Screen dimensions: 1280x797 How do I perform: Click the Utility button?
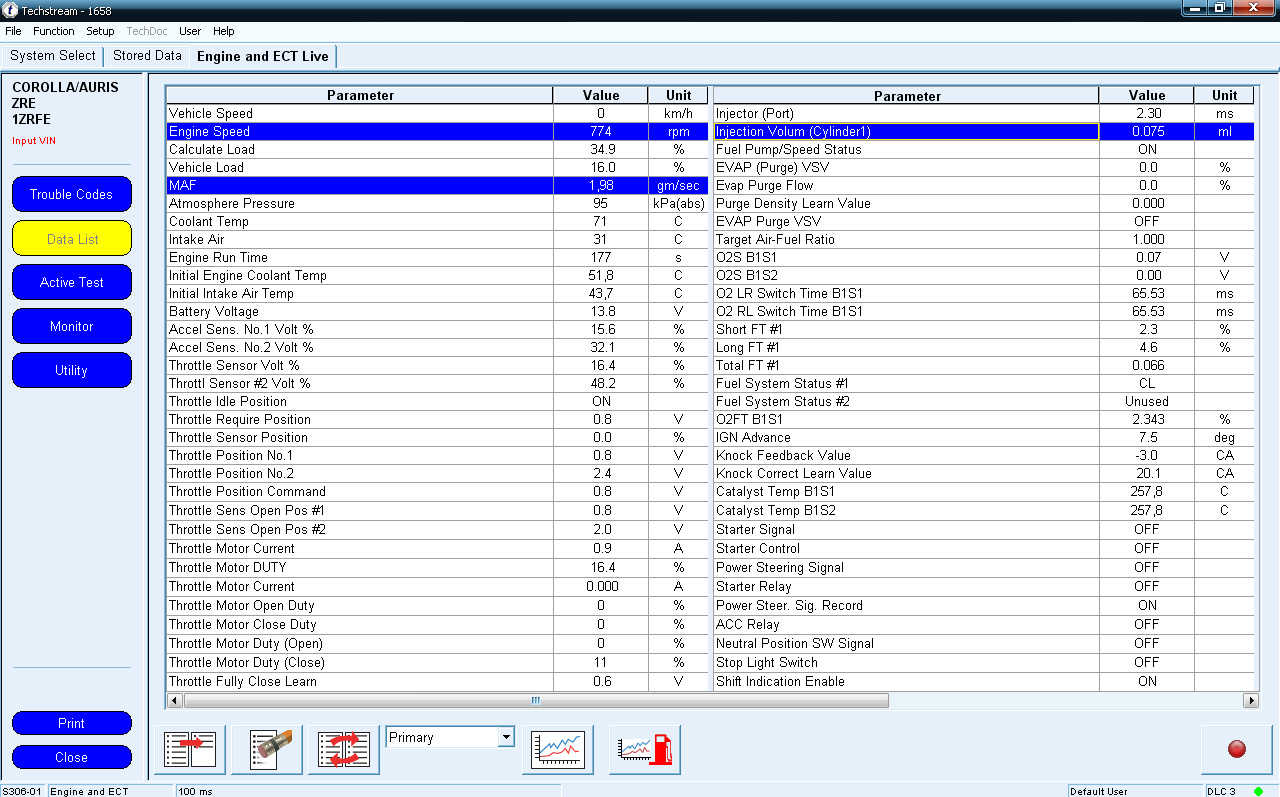(71, 370)
